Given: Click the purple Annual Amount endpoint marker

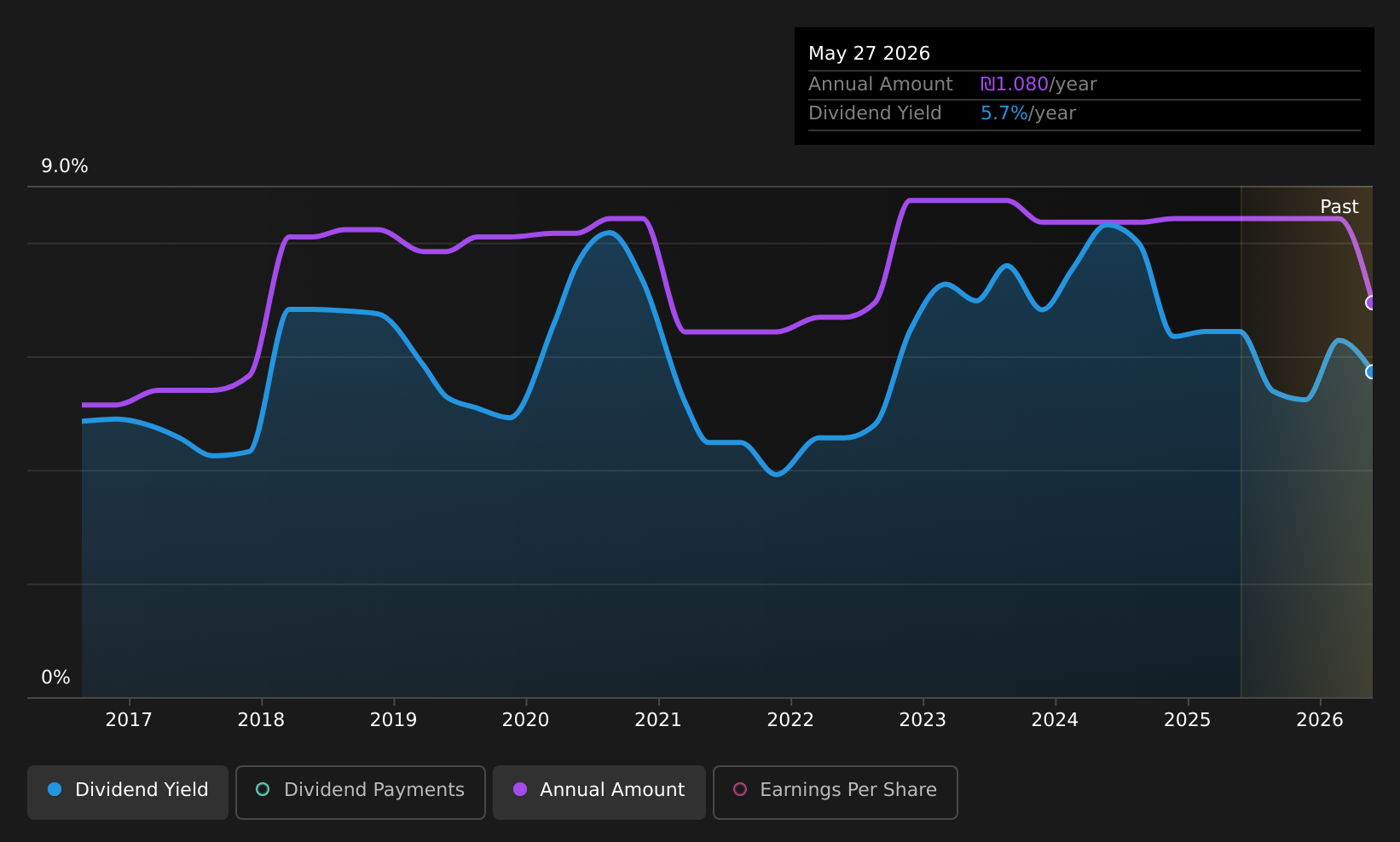Looking at the screenshot, I should click(1372, 303).
